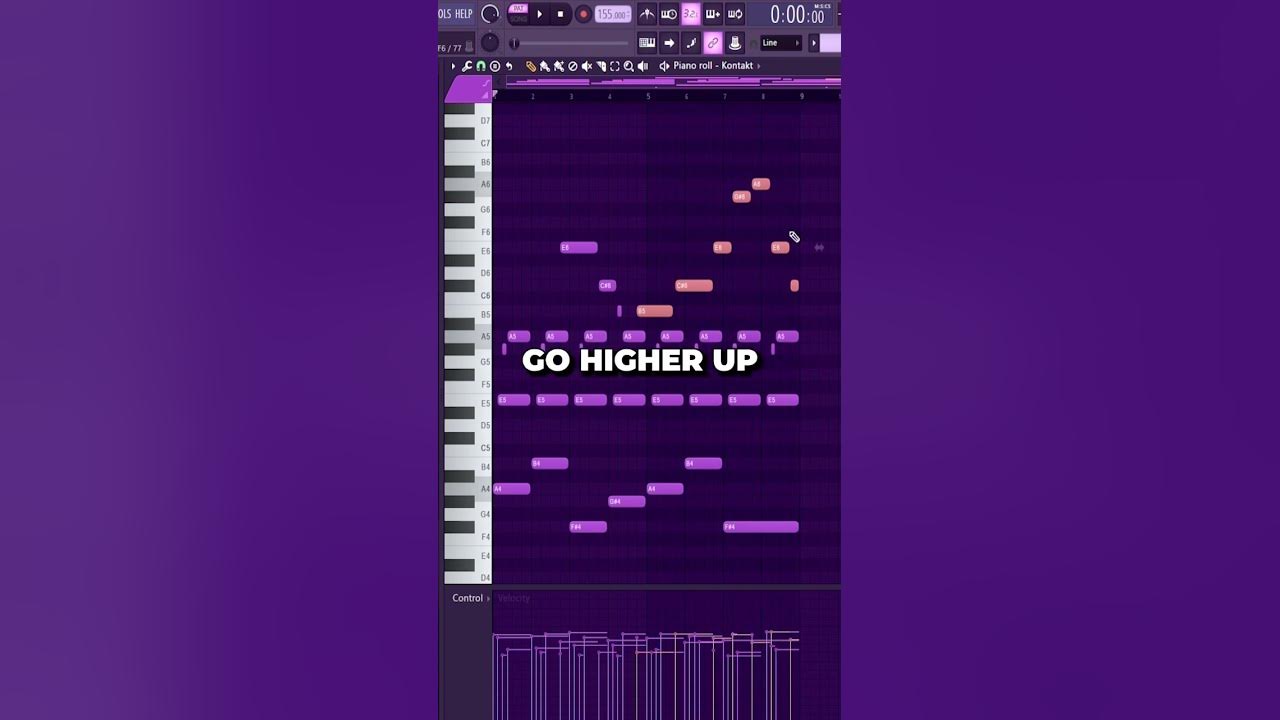Click the main volume knob
This screenshot has height=720, width=1280.
pos(490,14)
